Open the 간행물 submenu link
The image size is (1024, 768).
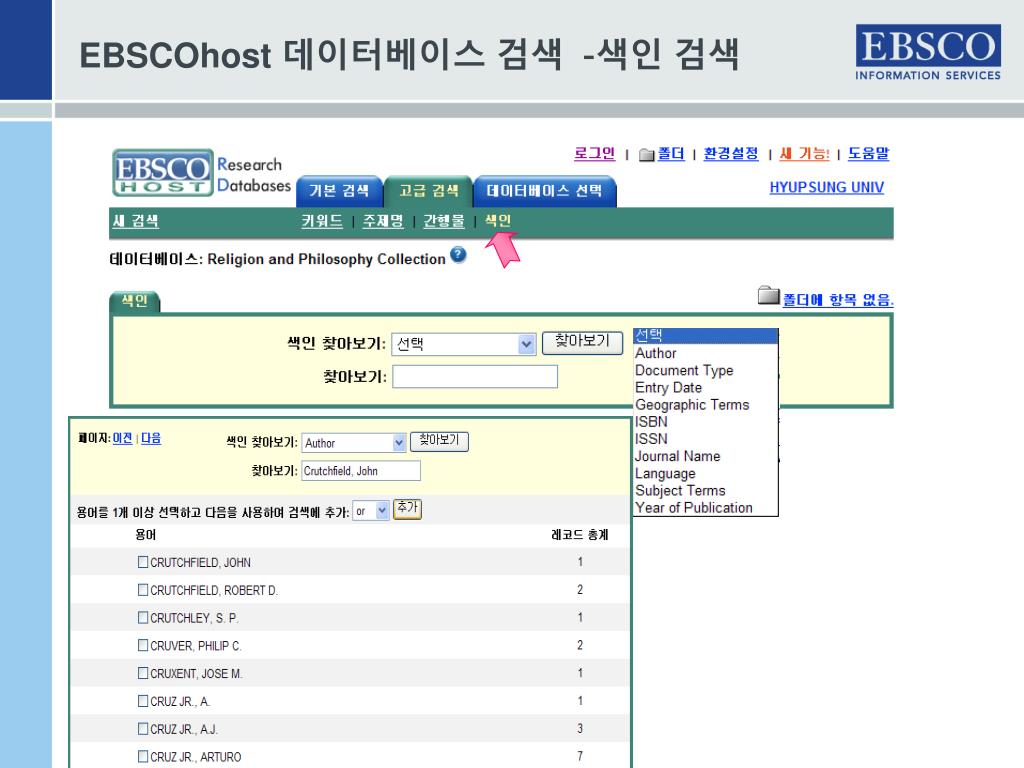[443, 221]
